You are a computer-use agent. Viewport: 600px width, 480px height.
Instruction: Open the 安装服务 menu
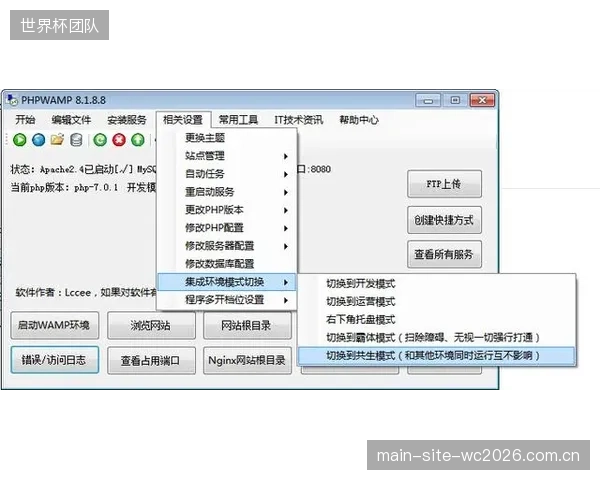[x=127, y=120]
